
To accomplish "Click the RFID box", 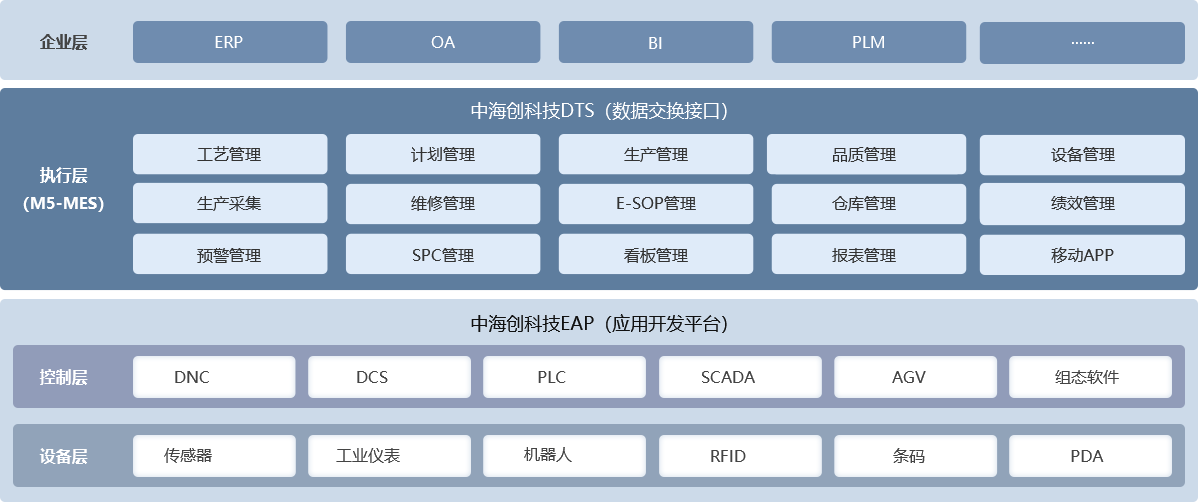I will click(x=740, y=456).
